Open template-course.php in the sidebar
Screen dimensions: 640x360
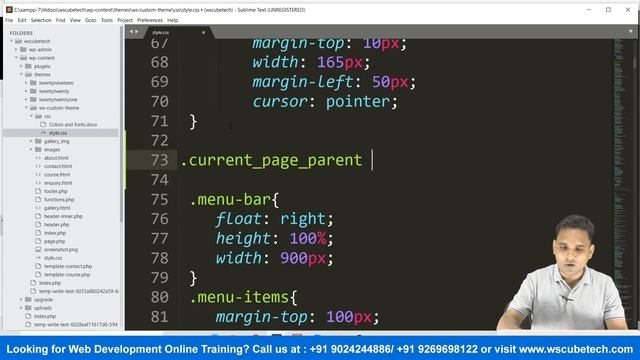point(67,275)
